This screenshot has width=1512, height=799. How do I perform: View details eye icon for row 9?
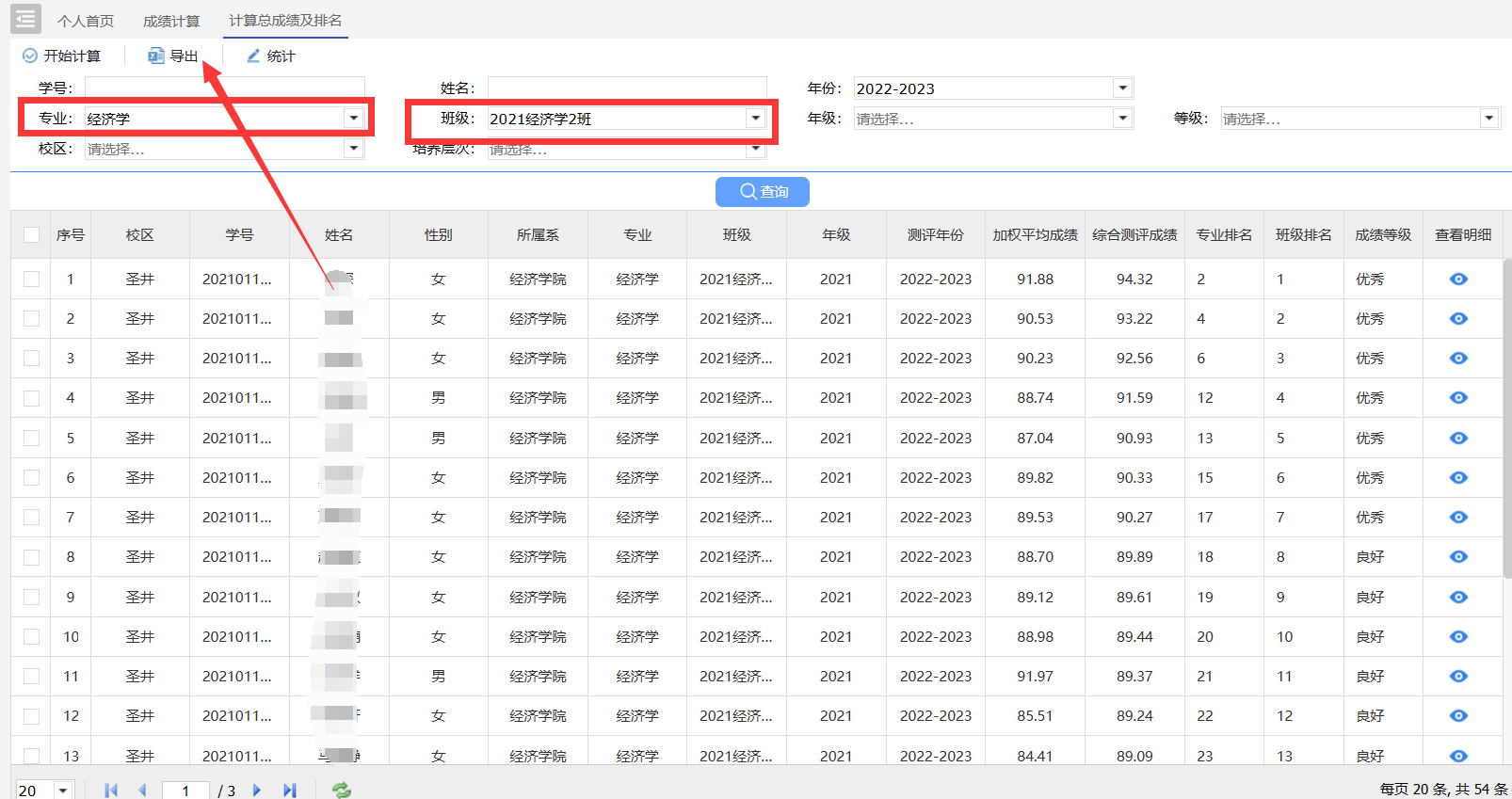[1458, 597]
